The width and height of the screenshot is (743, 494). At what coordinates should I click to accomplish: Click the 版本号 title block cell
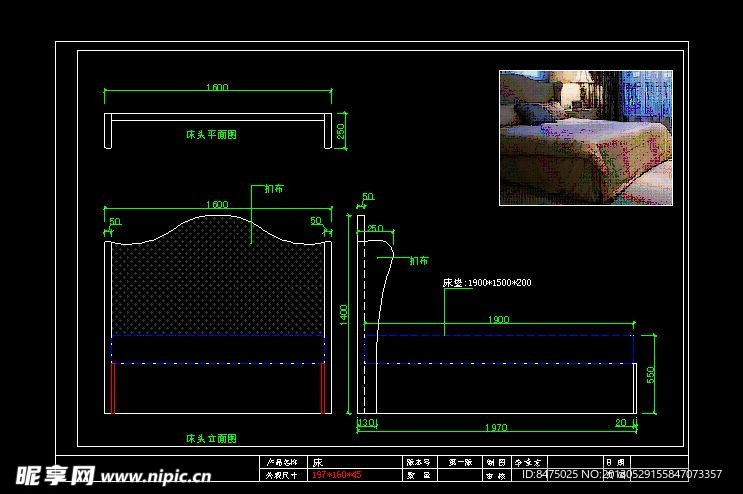(x=418, y=462)
